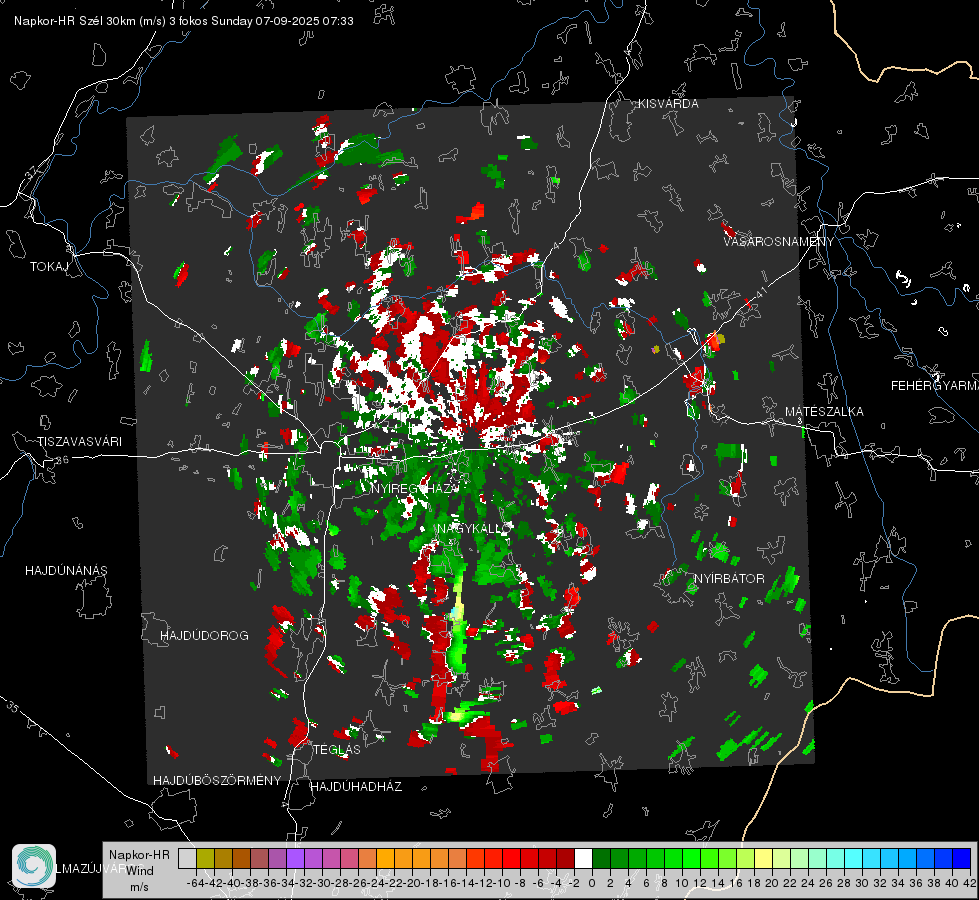Click the MÁTÉSZALKA town label
Image resolution: width=979 pixels, height=900 pixels.
click(x=824, y=412)
